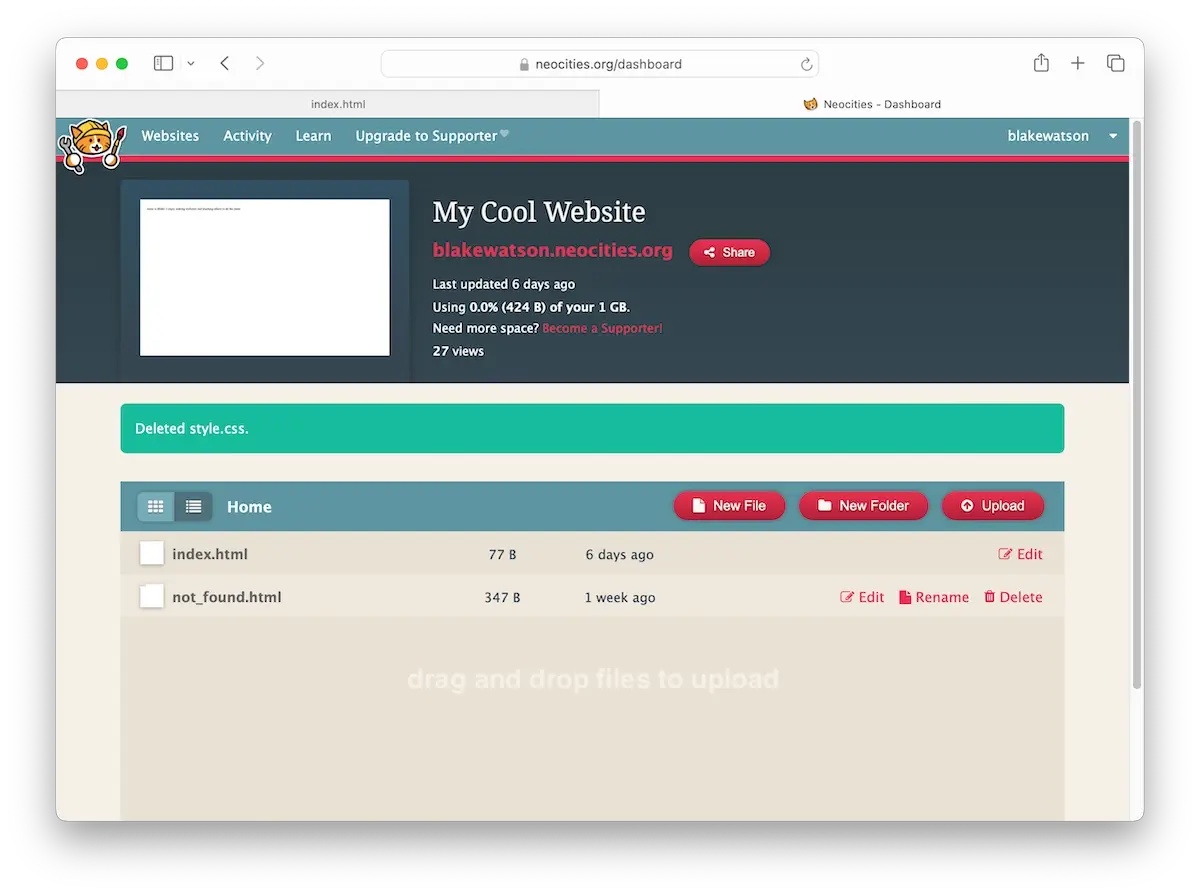This screenshot has width=1200, height=895.
Task: Click the Become a Supporter link
Action: pyautogui.click(x=601, y=328)
